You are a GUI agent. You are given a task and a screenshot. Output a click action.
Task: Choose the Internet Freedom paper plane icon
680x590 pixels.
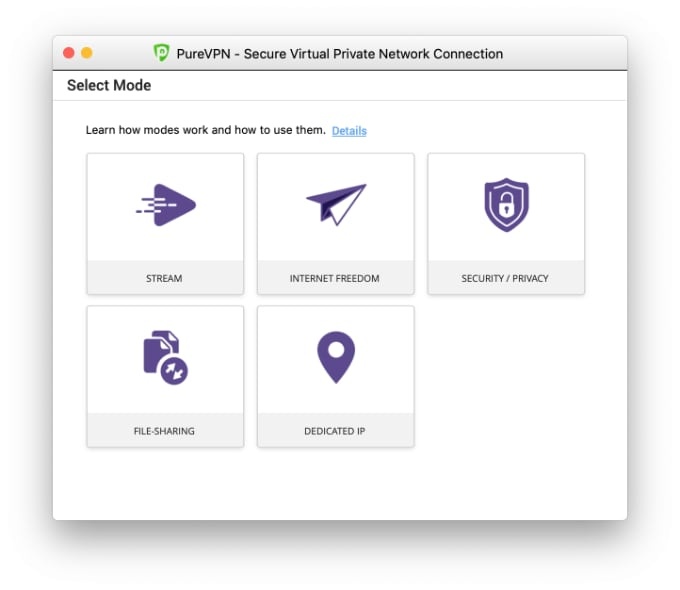336,204
